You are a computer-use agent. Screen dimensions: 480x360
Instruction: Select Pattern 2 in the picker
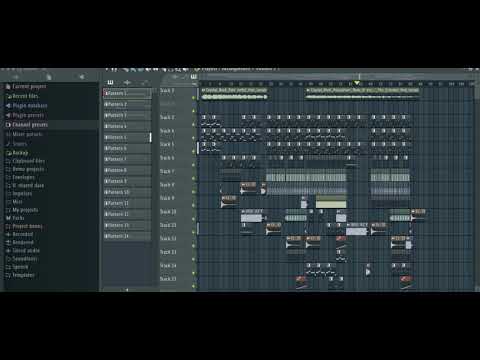127,104
